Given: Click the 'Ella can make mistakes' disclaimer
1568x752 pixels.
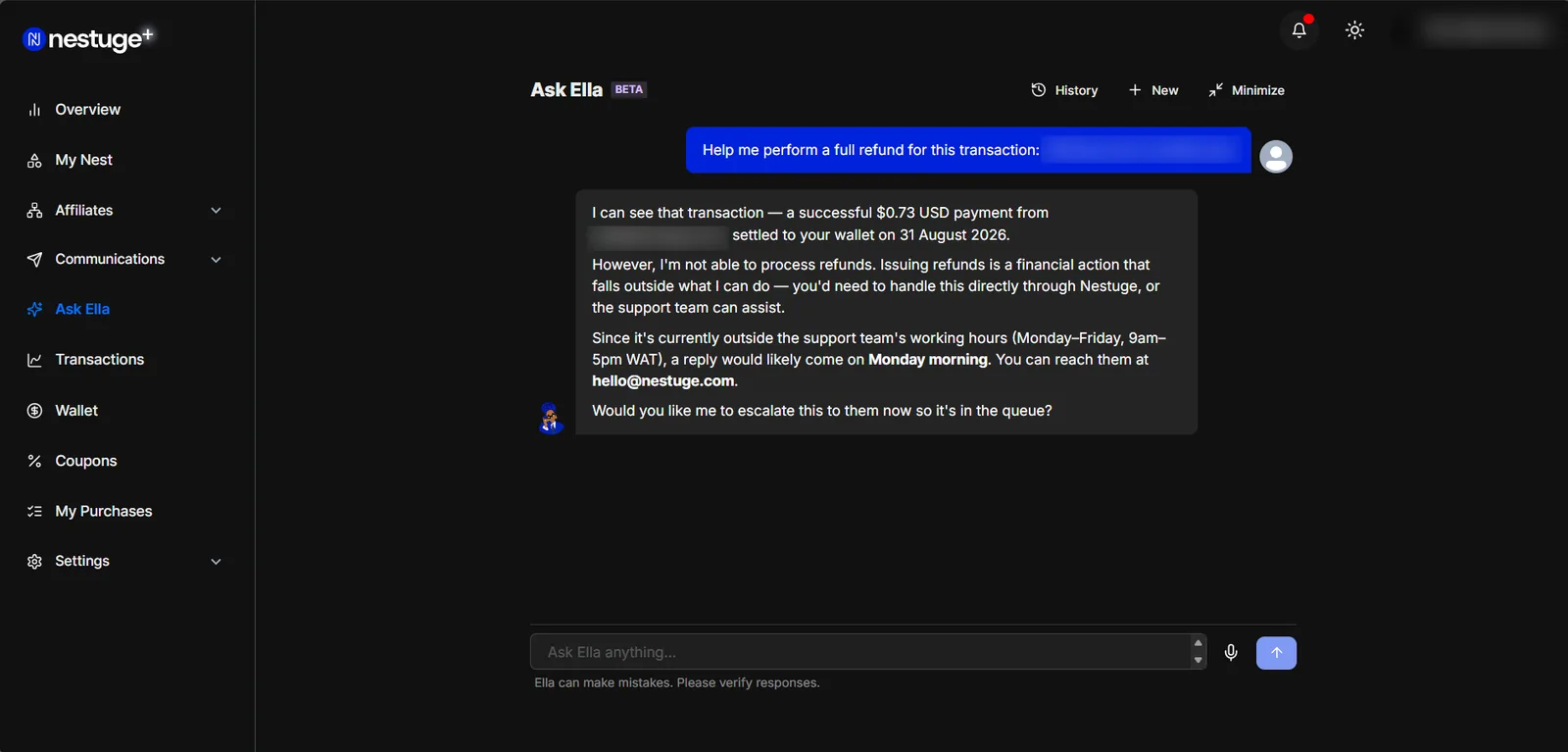Looking at the screenshot, I should [x=677, y=683].
